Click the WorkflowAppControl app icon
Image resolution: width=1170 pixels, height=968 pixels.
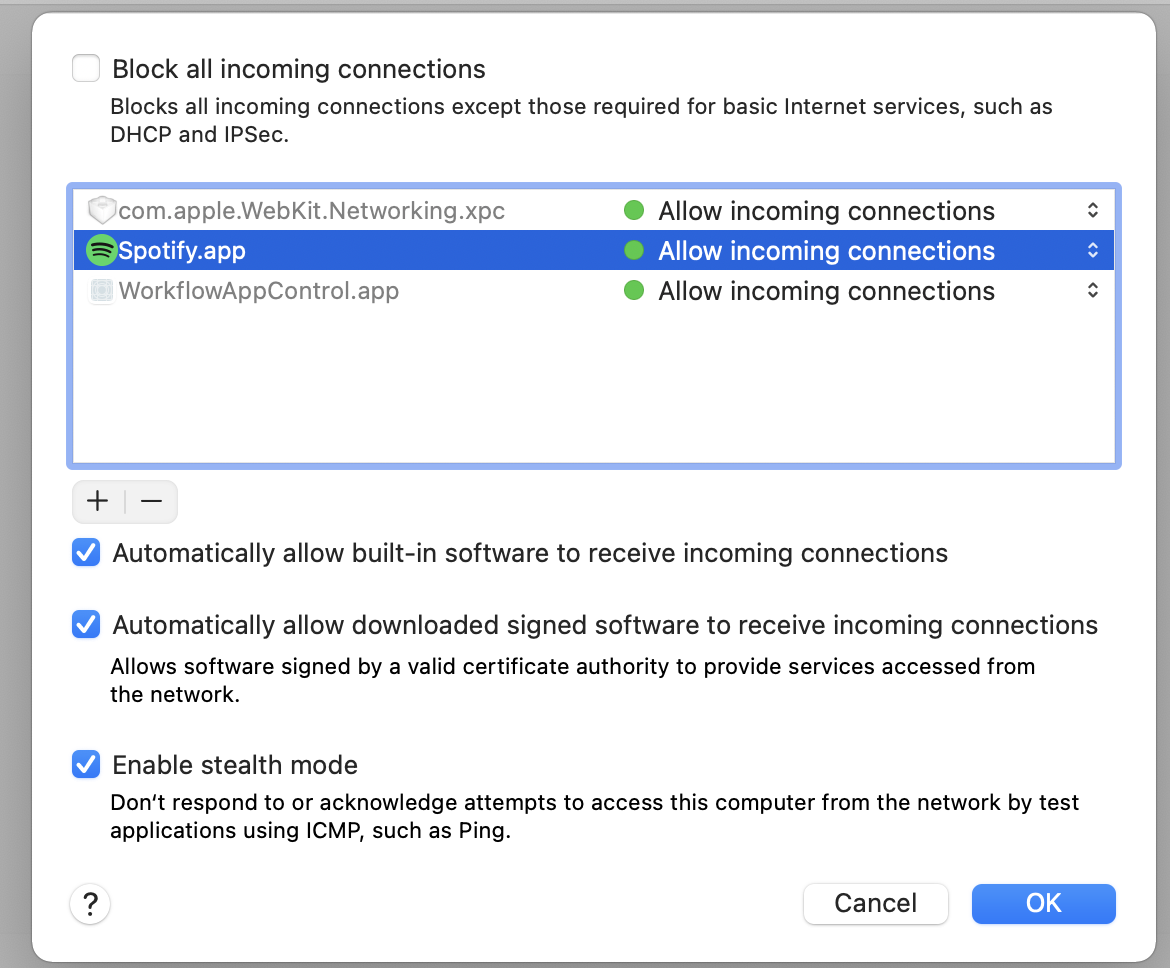pyautogui.click(x=101, y=291)
